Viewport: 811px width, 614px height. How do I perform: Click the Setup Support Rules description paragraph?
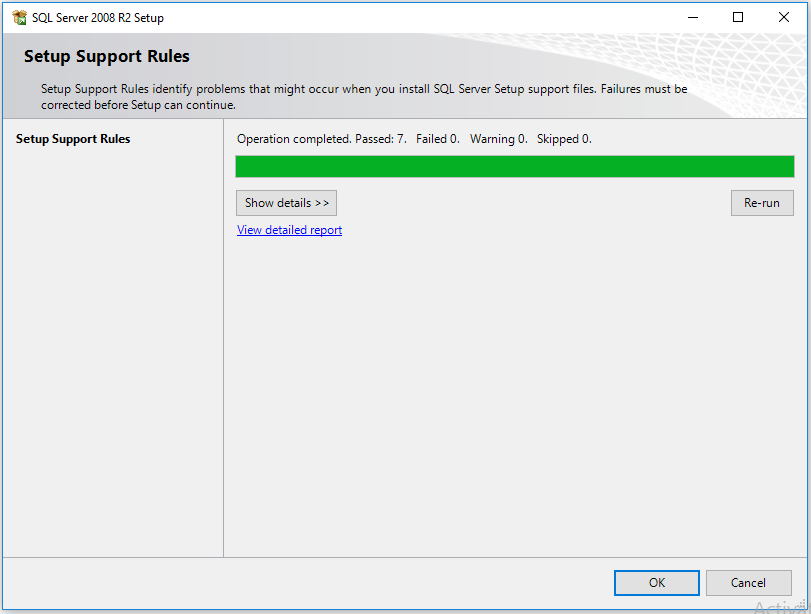point(364,97)
